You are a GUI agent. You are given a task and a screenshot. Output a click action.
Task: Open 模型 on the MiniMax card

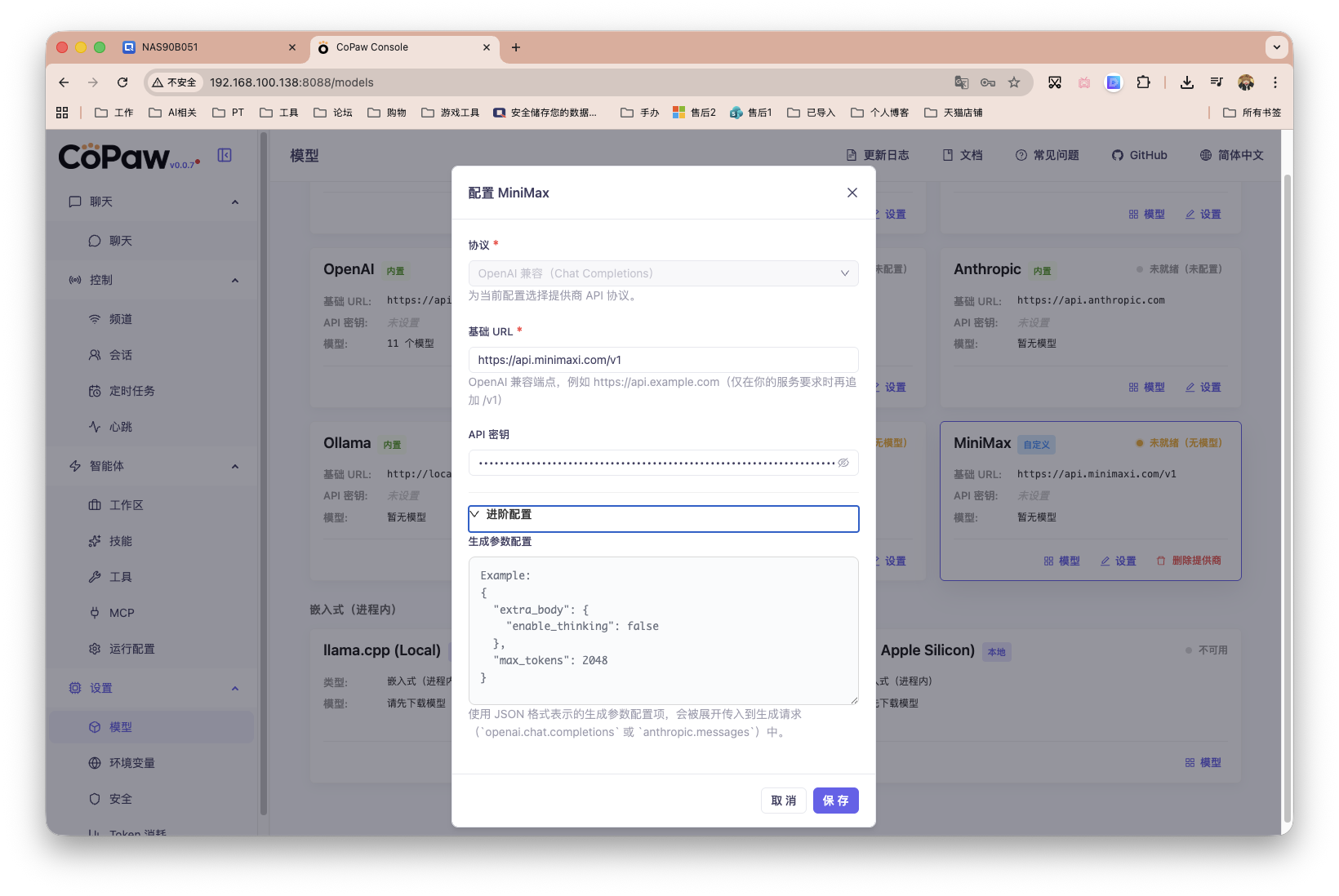1062,561
